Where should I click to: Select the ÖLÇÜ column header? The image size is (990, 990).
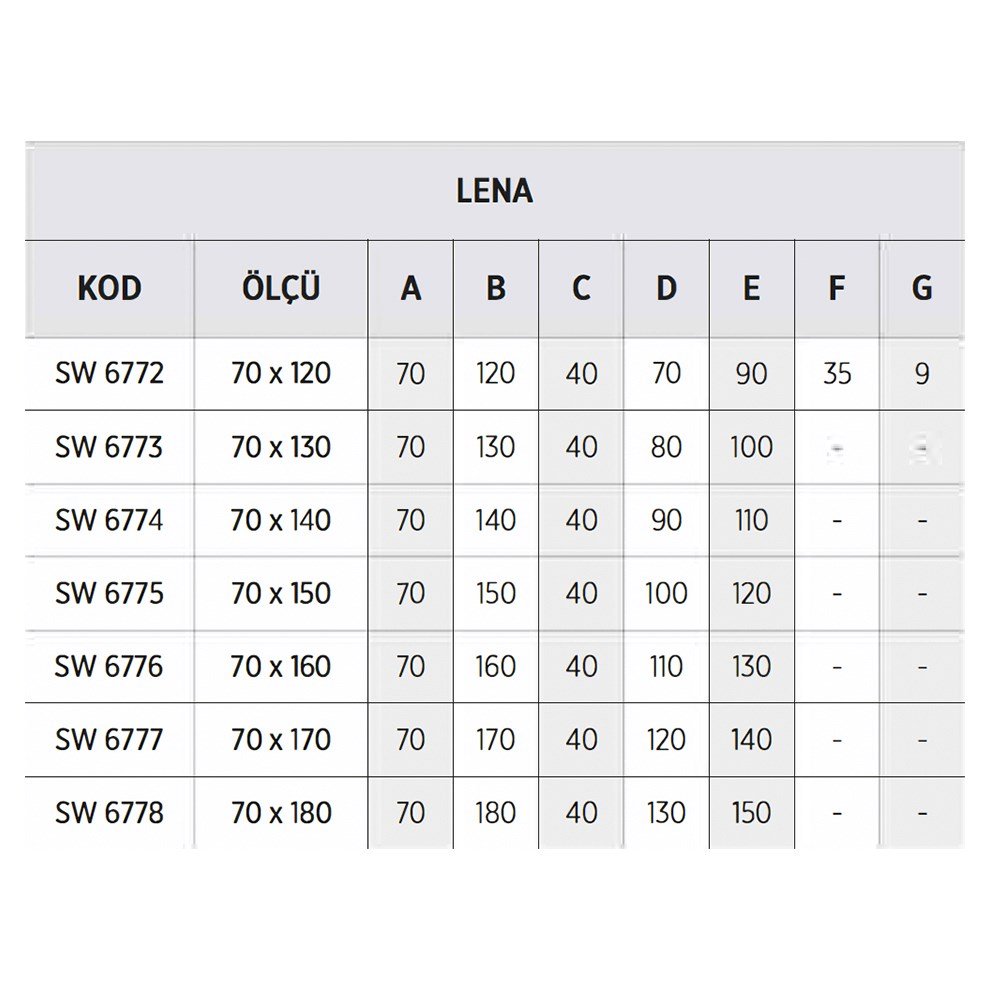281,289
